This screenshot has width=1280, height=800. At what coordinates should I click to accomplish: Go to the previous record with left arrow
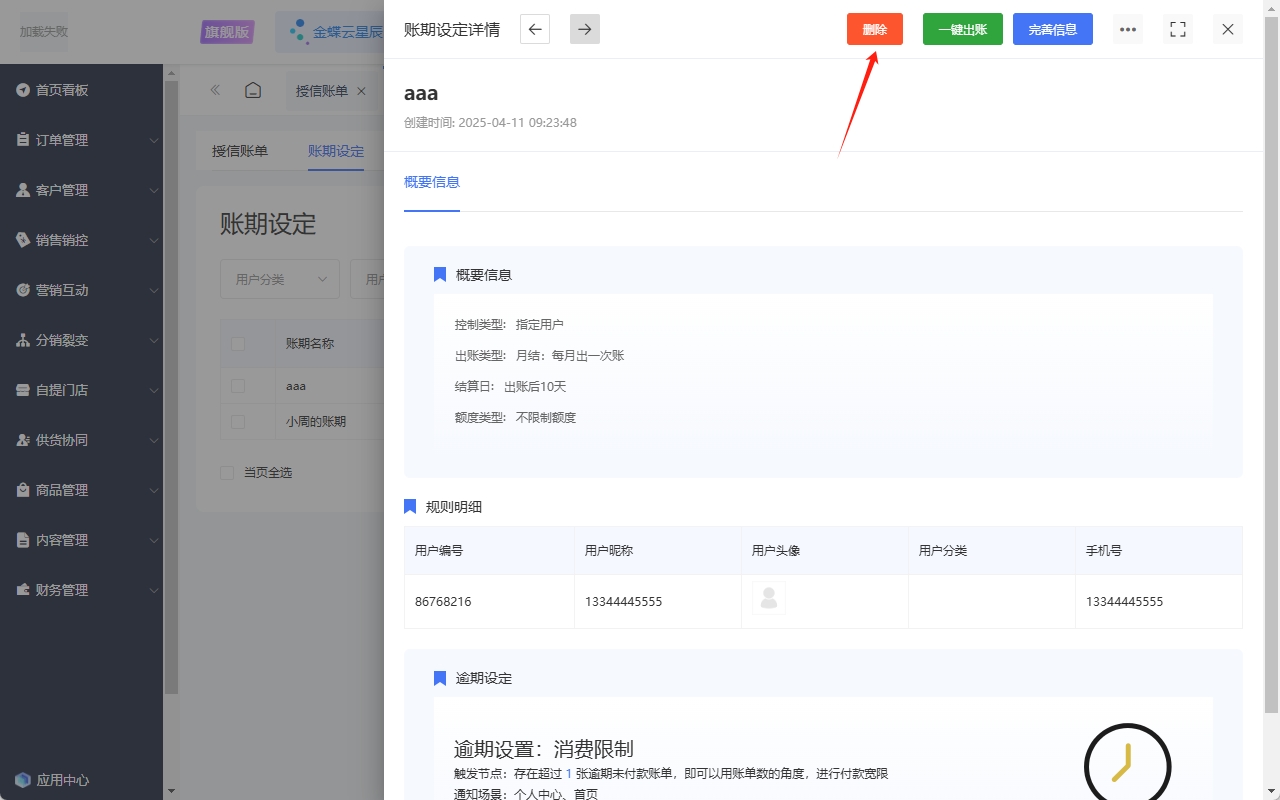[535, 29]
